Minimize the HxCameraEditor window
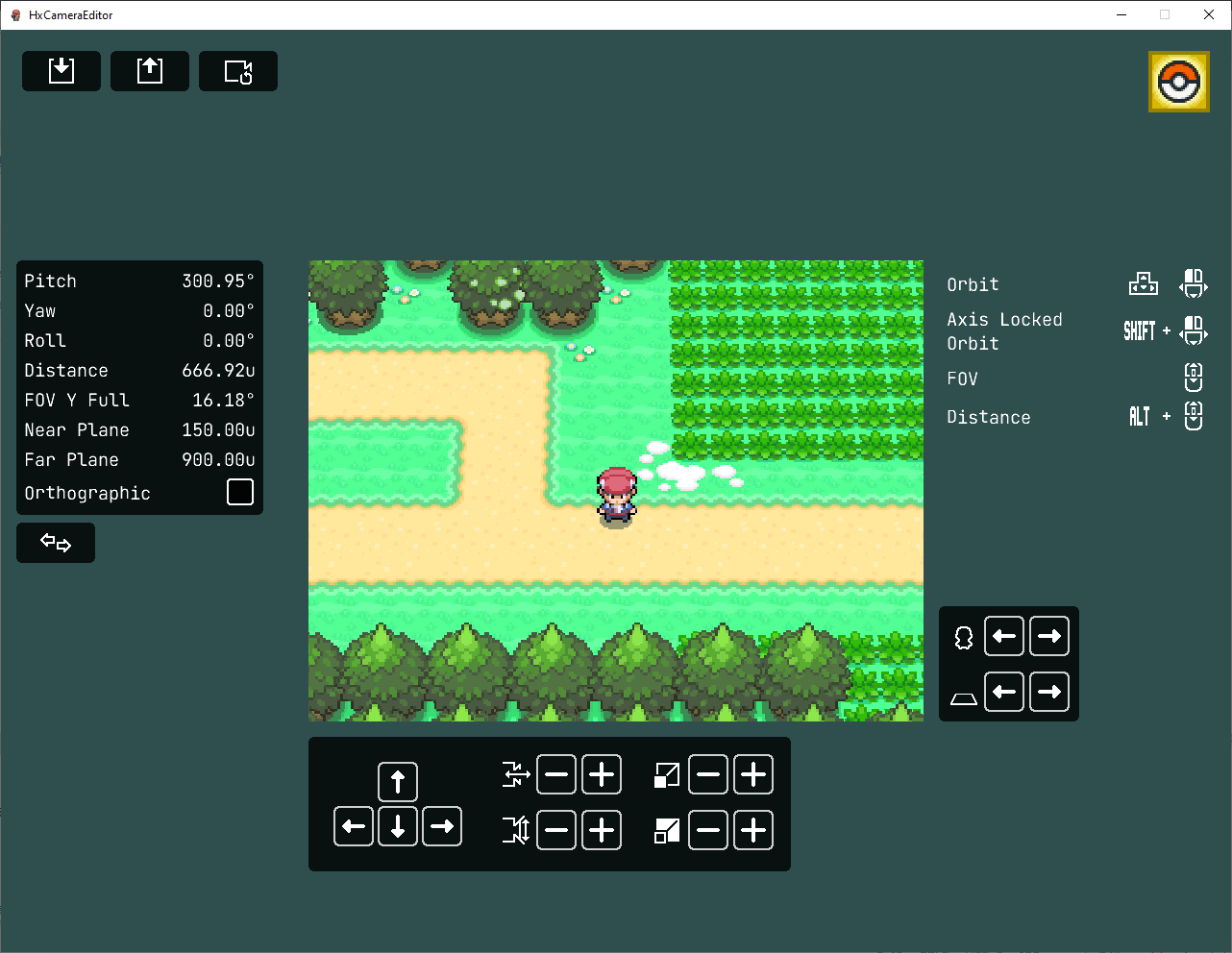 (1121, 14)
